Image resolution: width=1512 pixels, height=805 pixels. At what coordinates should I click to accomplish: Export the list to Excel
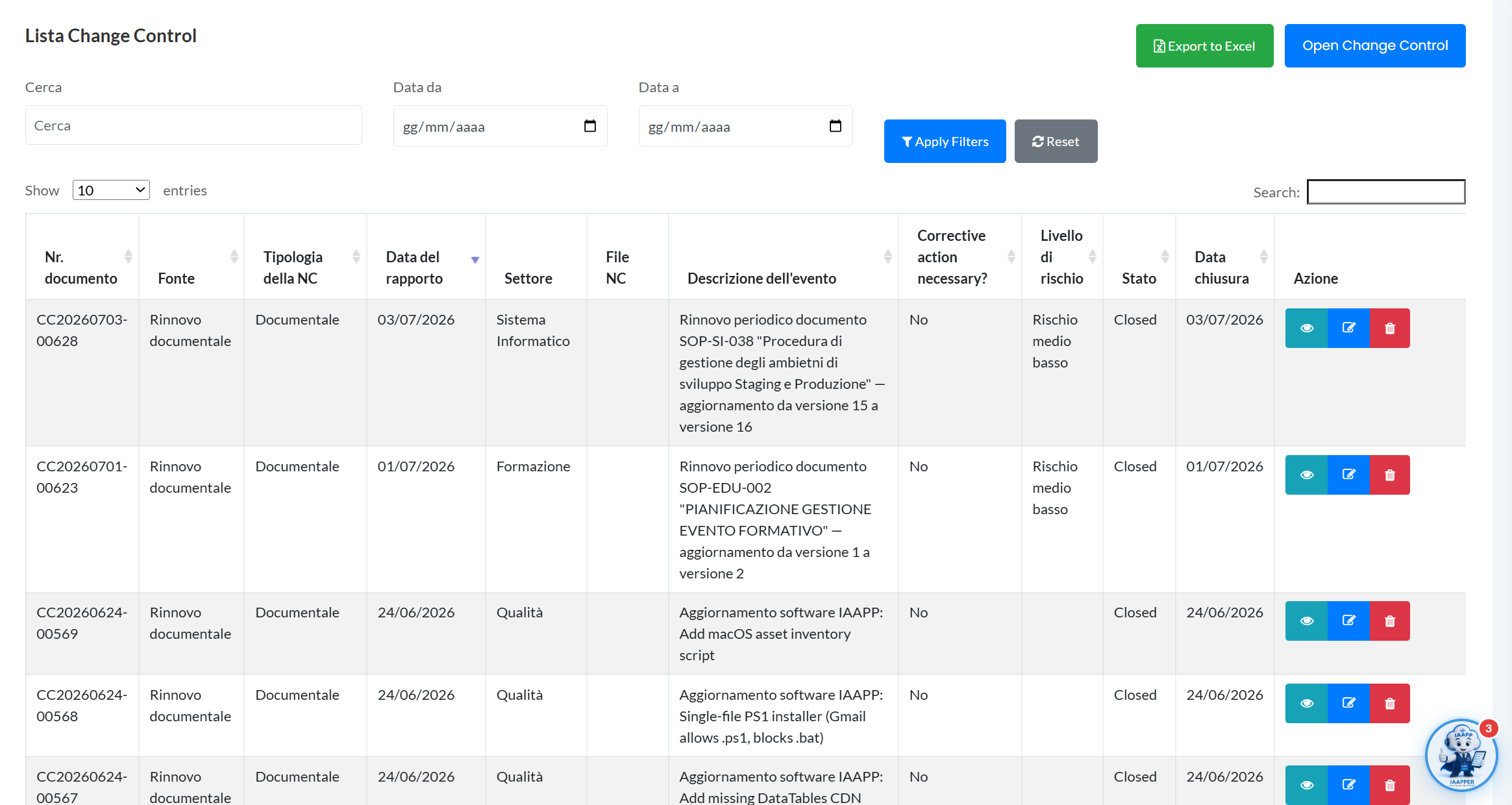point(1204,45)
